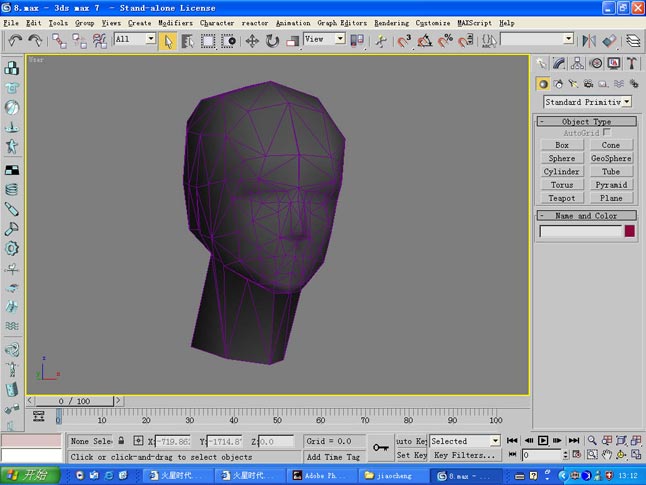Switch to the Modify panel tab
The height and width of the screenshot is (485, 646).
coord(559,63)
